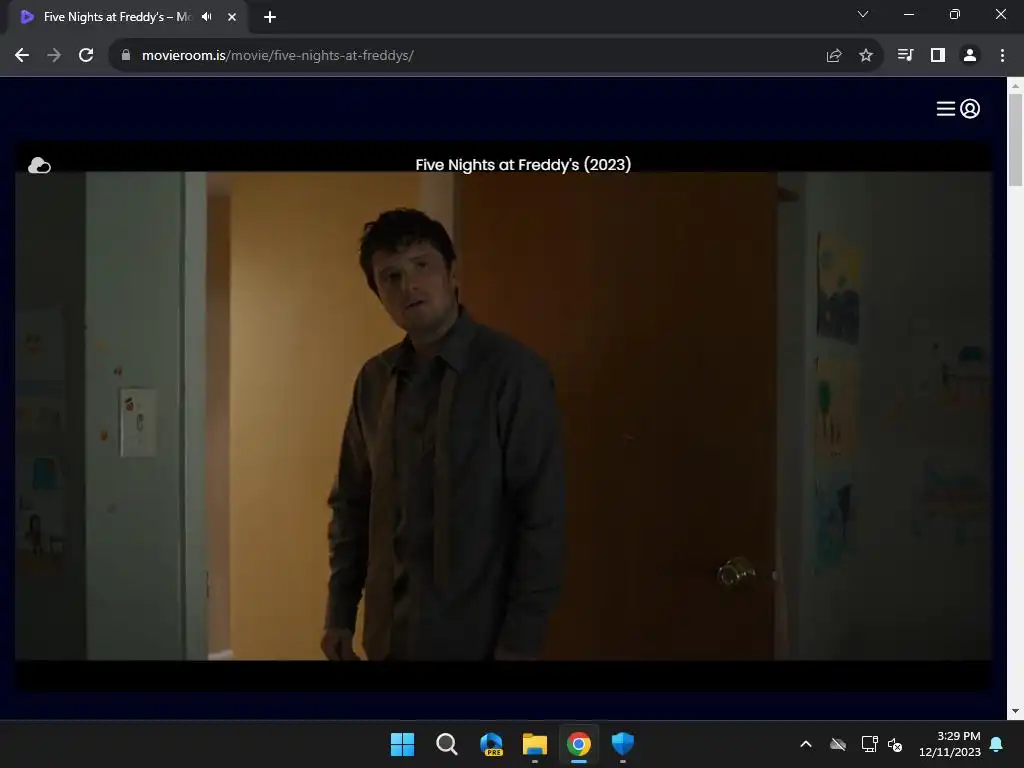Open the clock showing 3:29 PM
The height and width of the screenshot is (768, 1024).
[950, 744]
